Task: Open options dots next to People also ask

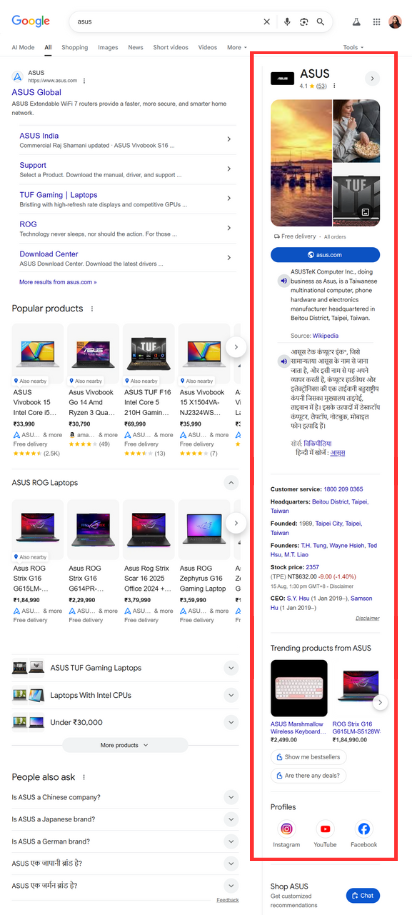Action: coord(84,777)
